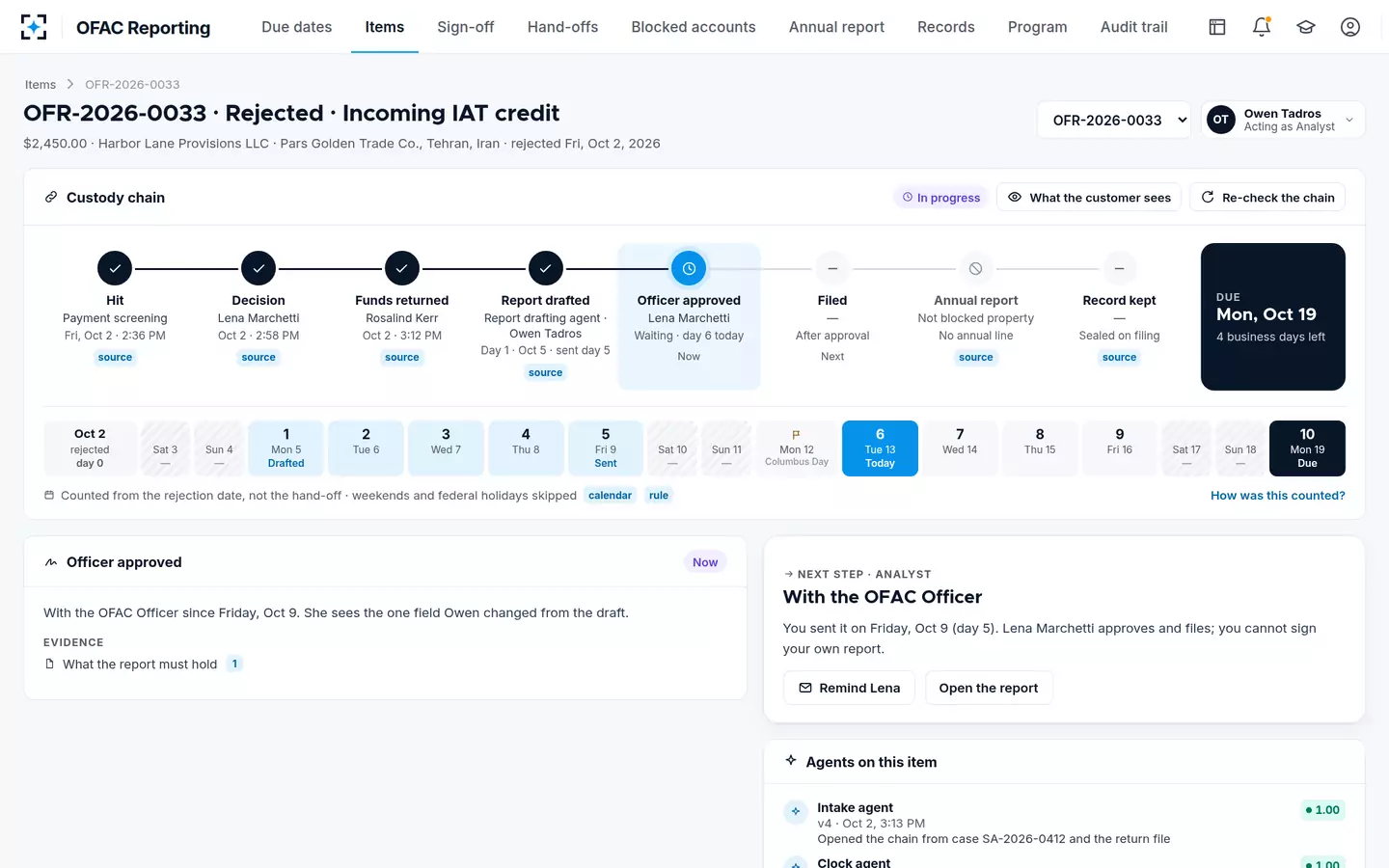The width and height of the screenshot is (1389, 868).
Task: Click the Intake agent sparkle icon
Action: click(x=796, y=811)
